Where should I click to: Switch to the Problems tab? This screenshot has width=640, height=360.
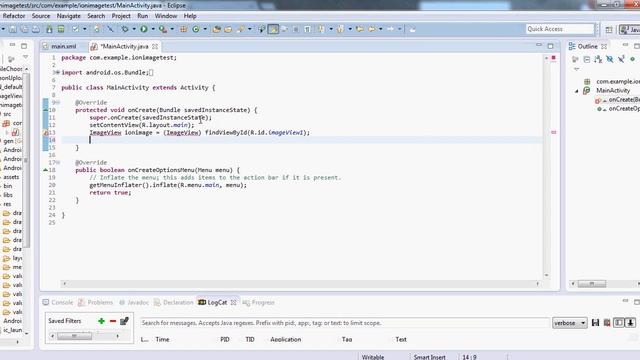point(96,302)
